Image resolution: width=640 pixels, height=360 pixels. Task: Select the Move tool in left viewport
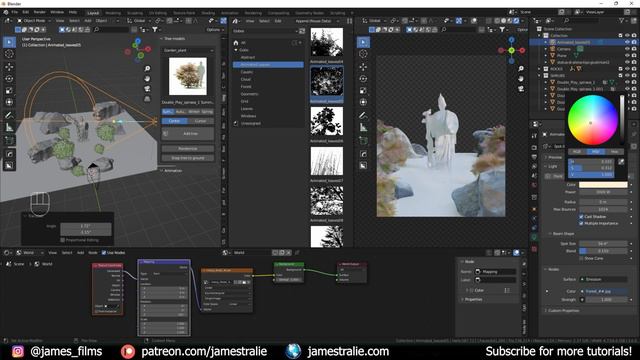(x=9, y=67)
